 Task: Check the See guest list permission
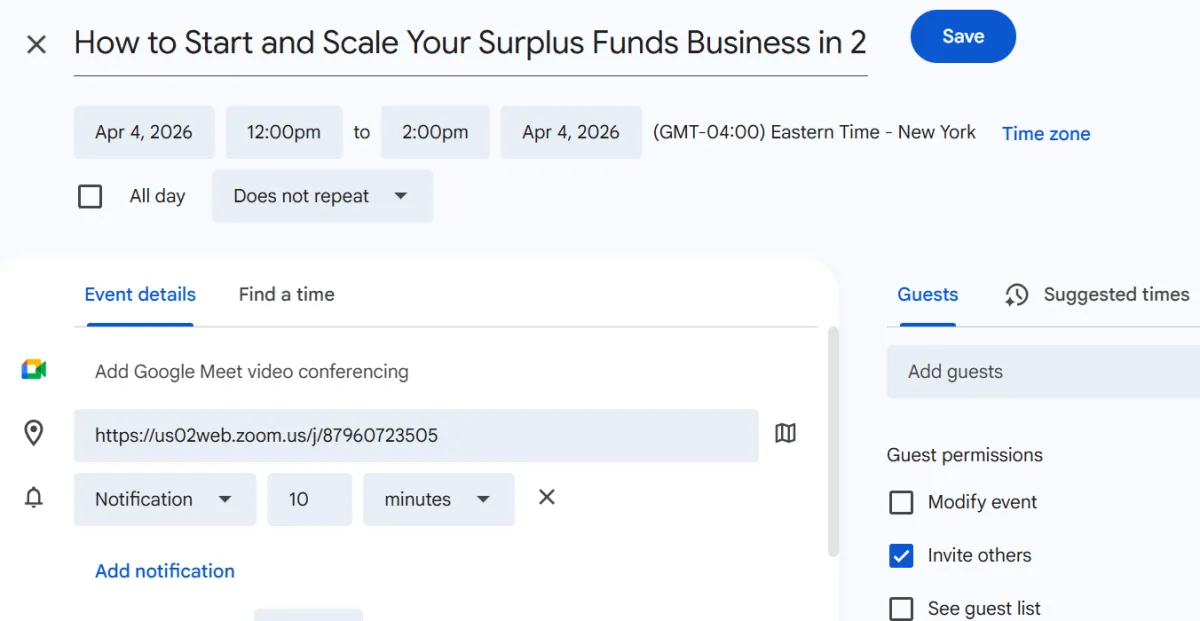(x=901, y=608)
